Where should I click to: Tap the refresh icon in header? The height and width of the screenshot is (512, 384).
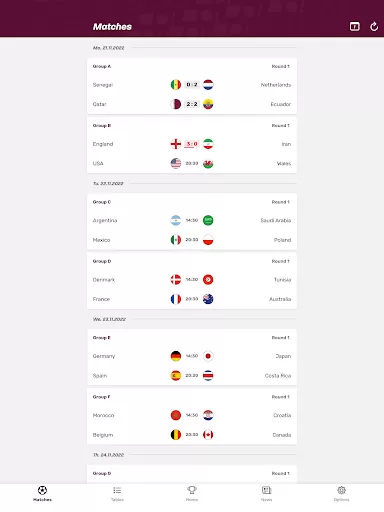pyautogui.click(x=374, y=27)
